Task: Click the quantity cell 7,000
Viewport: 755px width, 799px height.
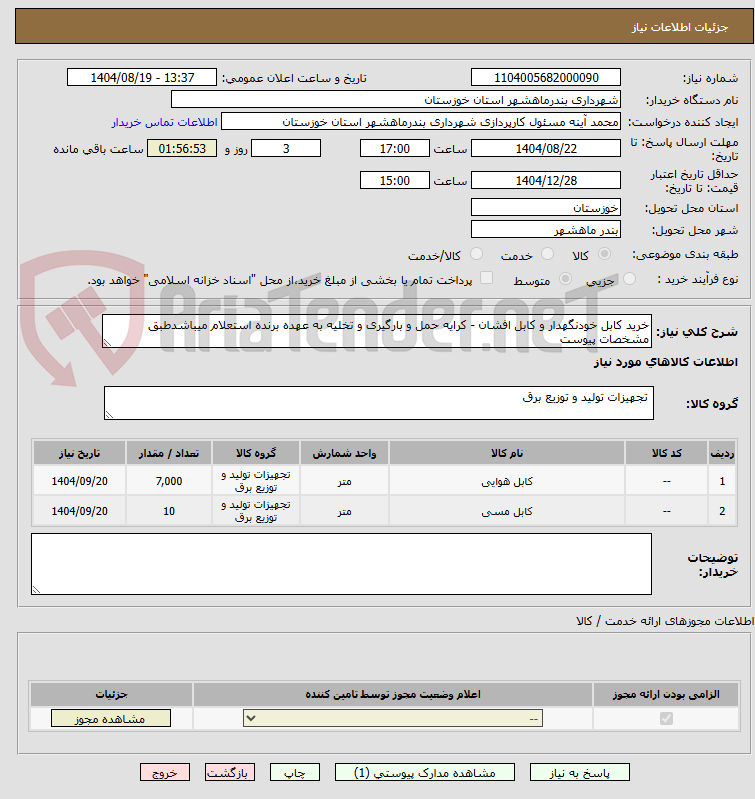Action: pyautogui.click(x=169, y=481)
